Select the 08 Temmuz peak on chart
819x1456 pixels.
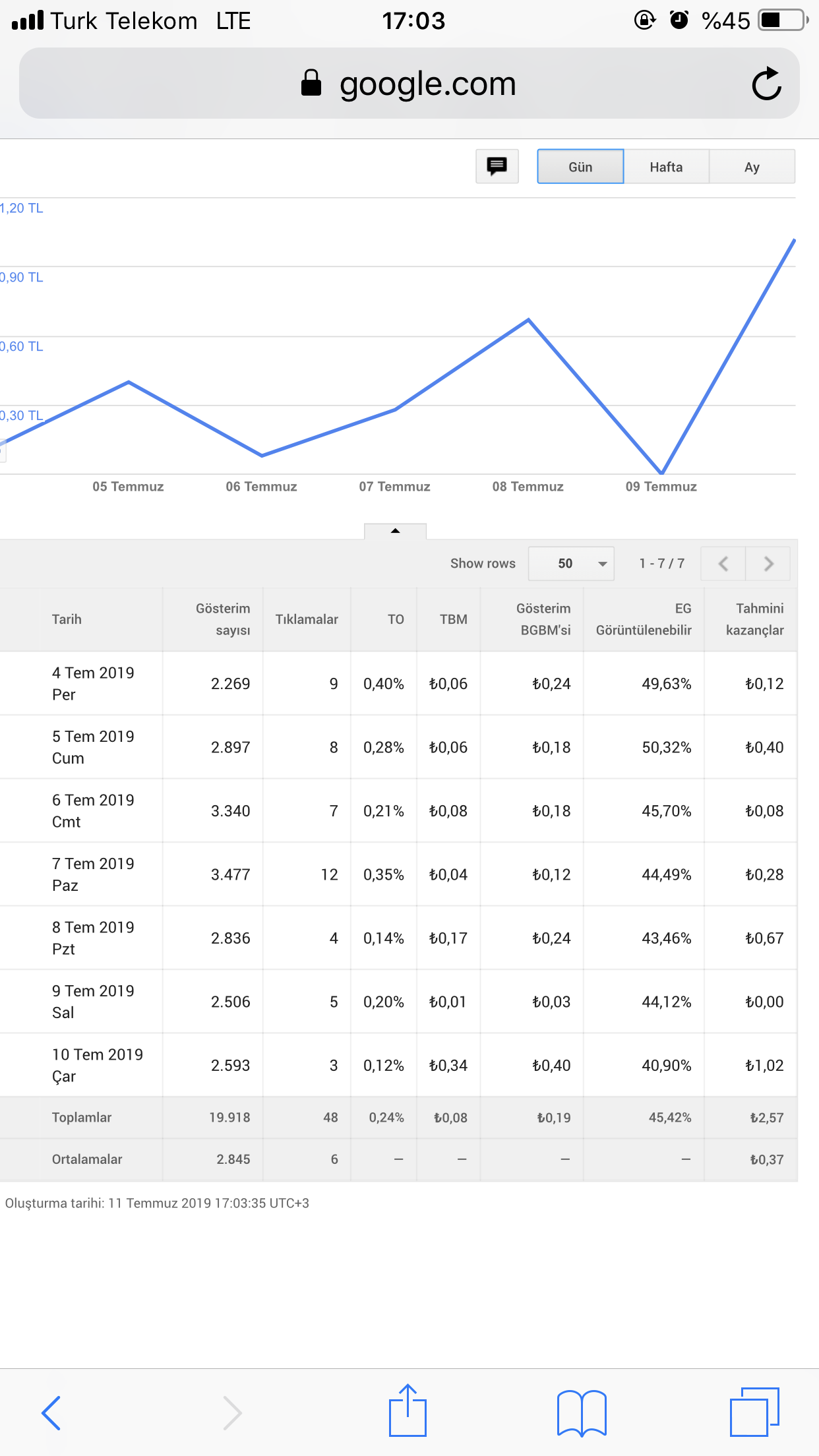point(528,320)
